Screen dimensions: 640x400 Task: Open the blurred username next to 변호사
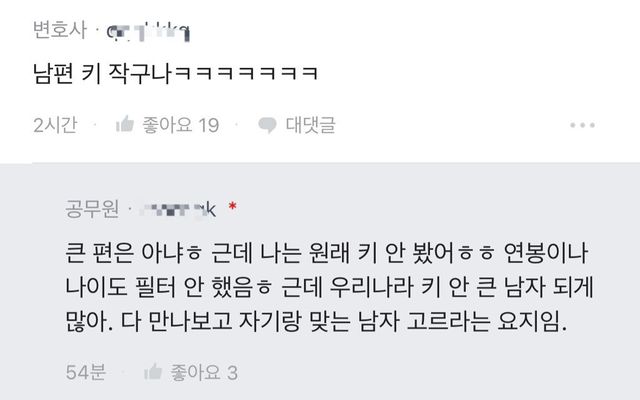tap(148, 33)
